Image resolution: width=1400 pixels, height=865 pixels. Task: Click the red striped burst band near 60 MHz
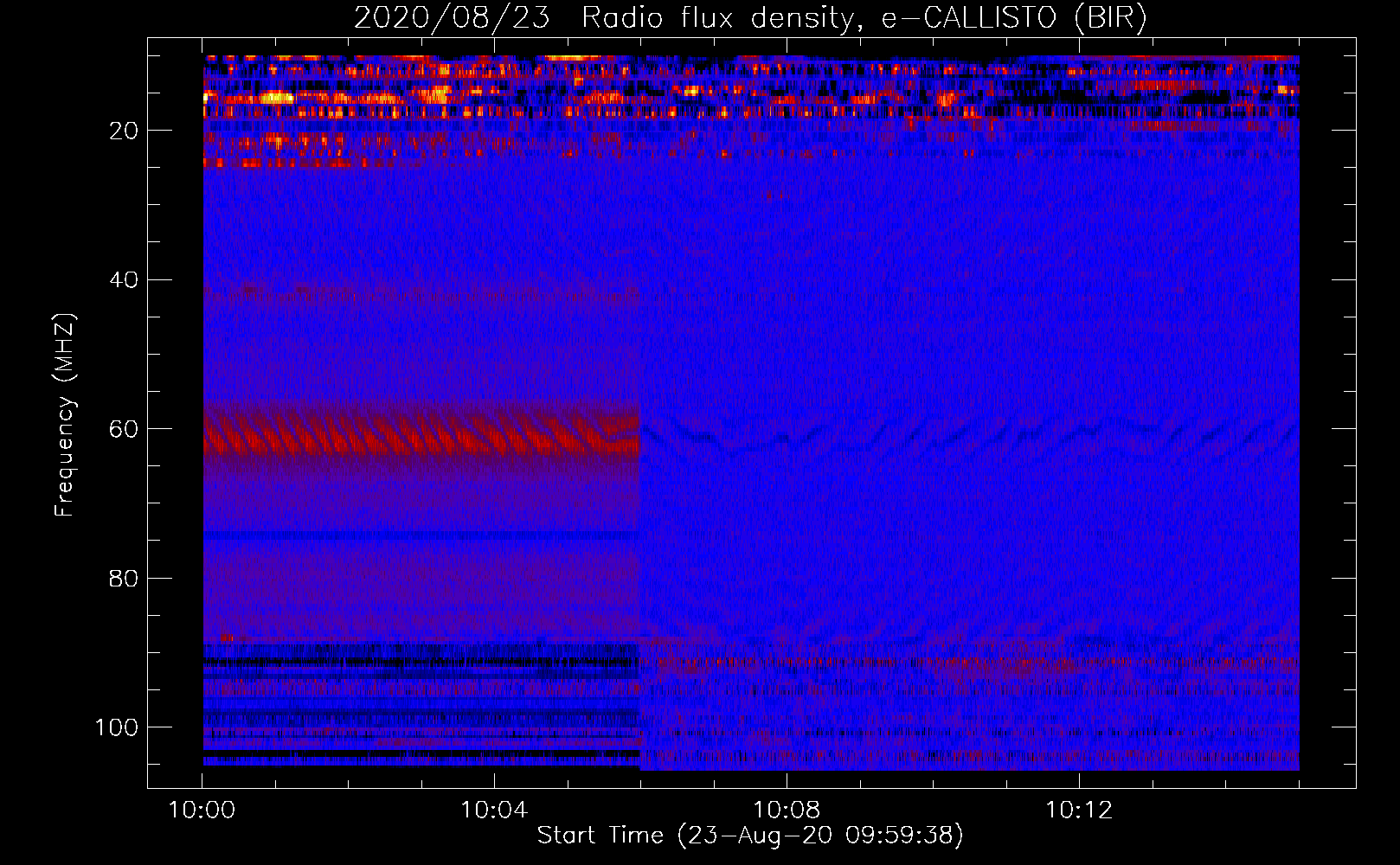421,431
